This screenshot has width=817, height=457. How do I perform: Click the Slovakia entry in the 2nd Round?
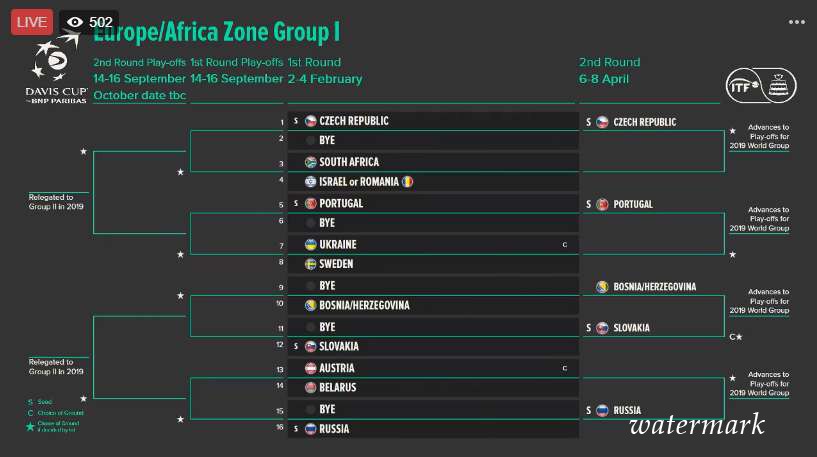click(618, 328)
